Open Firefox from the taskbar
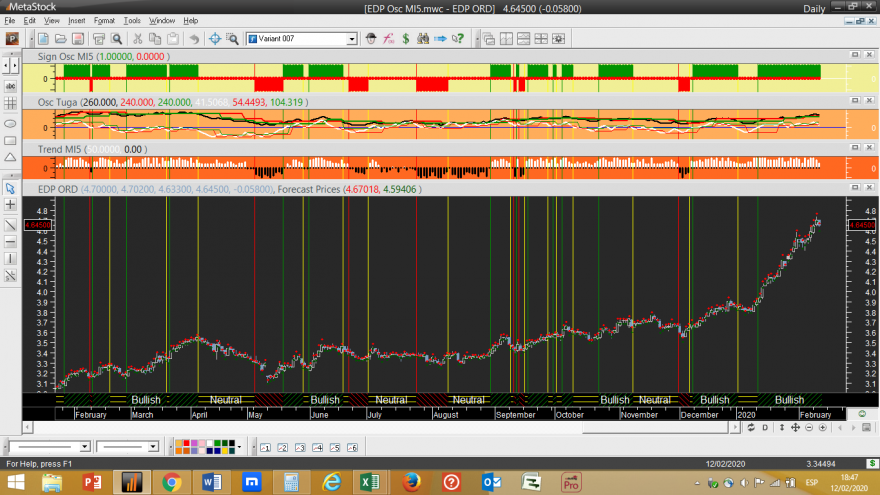This screenshot has width=880, height=495. [x=411, y=482]
